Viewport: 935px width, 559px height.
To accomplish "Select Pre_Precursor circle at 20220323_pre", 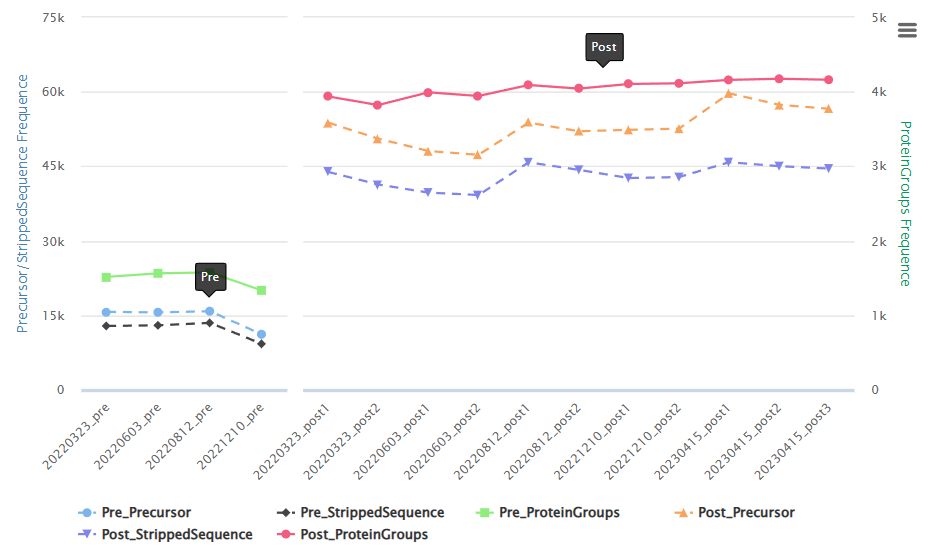I will (x=106, y=313).
